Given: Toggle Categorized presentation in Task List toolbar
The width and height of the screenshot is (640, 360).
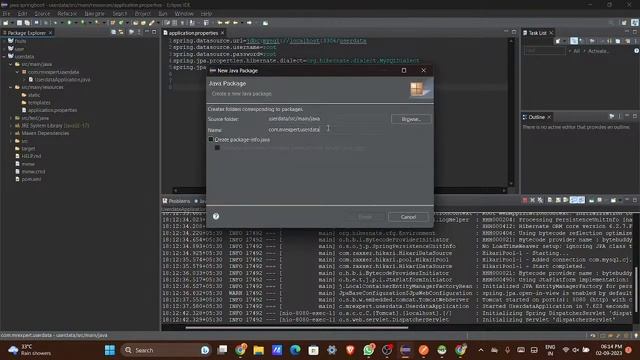Looking at the screenshot, I should click(574, 41).
